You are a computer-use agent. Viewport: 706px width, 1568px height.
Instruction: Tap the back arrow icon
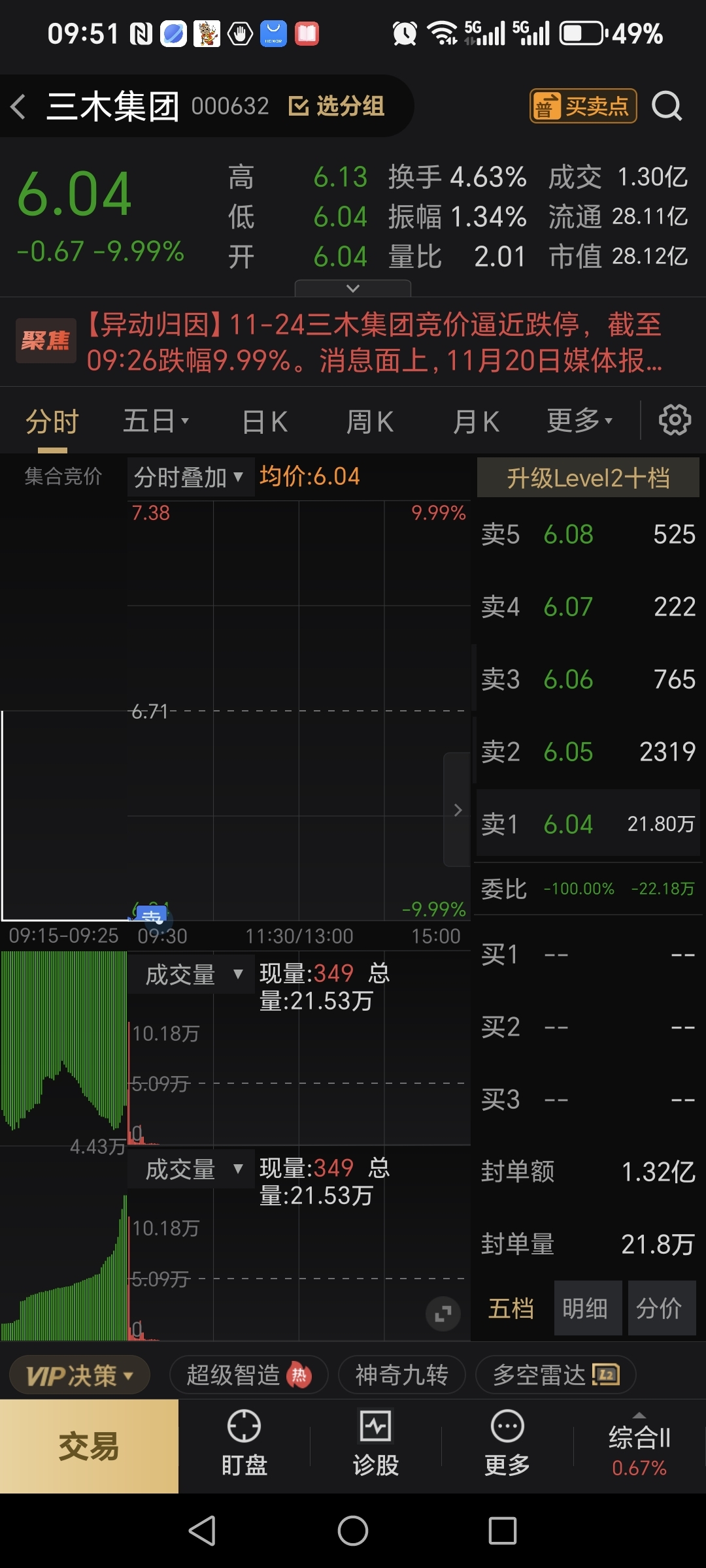click(18, 106)
